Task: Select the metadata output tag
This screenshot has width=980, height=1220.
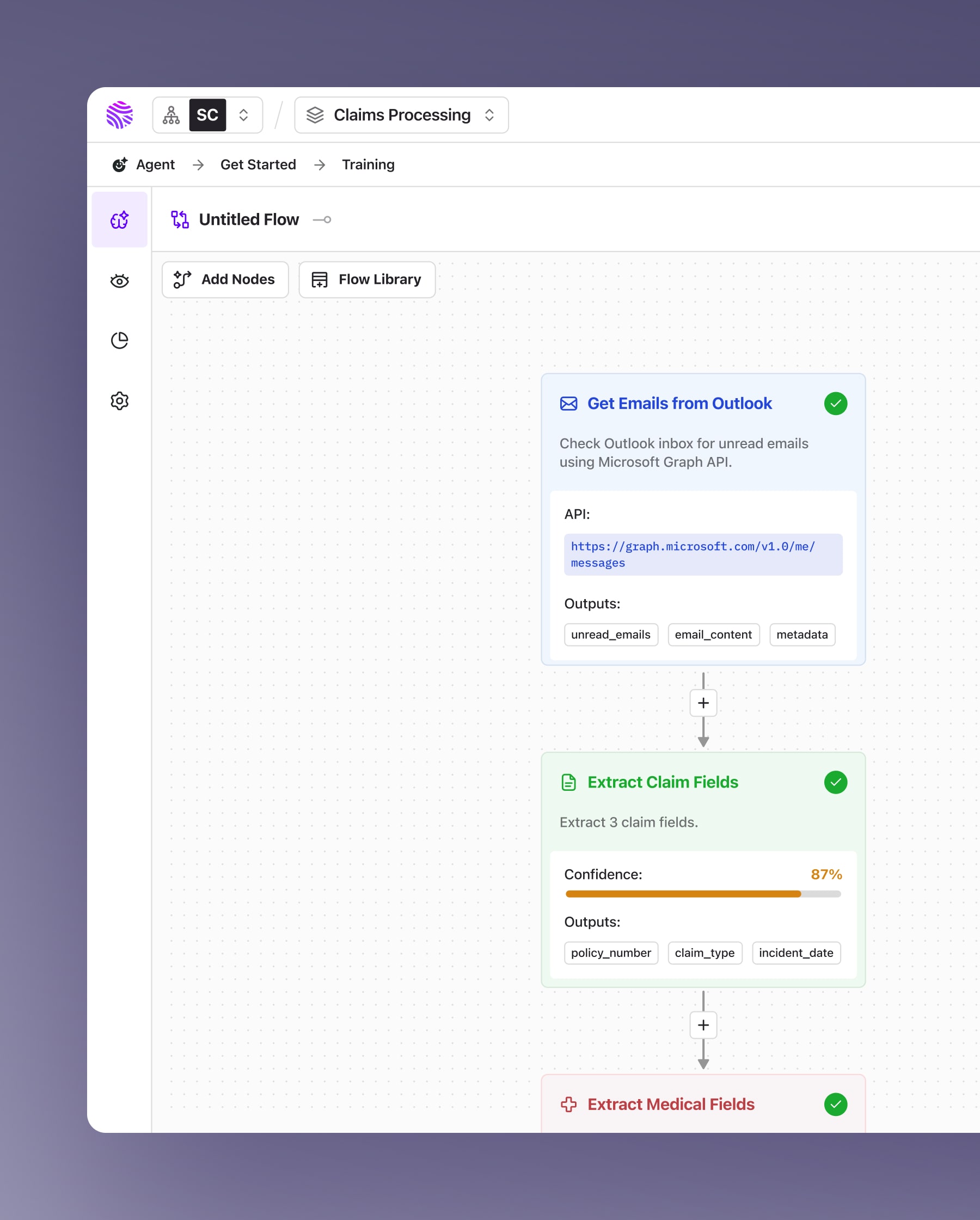Action: click(803, 635)
